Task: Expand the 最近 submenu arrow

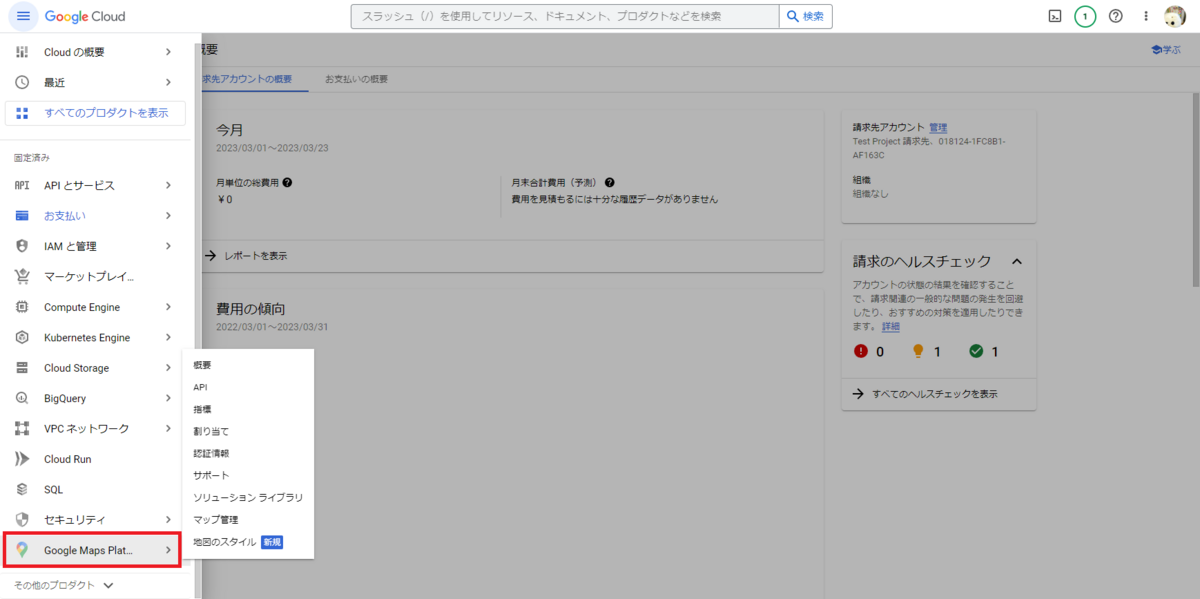Action: click(x=168, y=82)
